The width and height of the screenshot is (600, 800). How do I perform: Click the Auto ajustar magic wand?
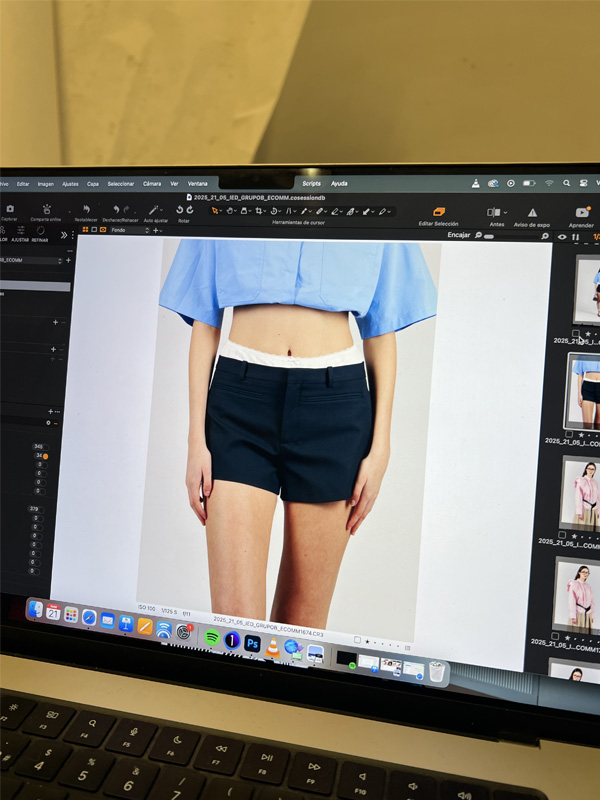[x=155, y=210]
